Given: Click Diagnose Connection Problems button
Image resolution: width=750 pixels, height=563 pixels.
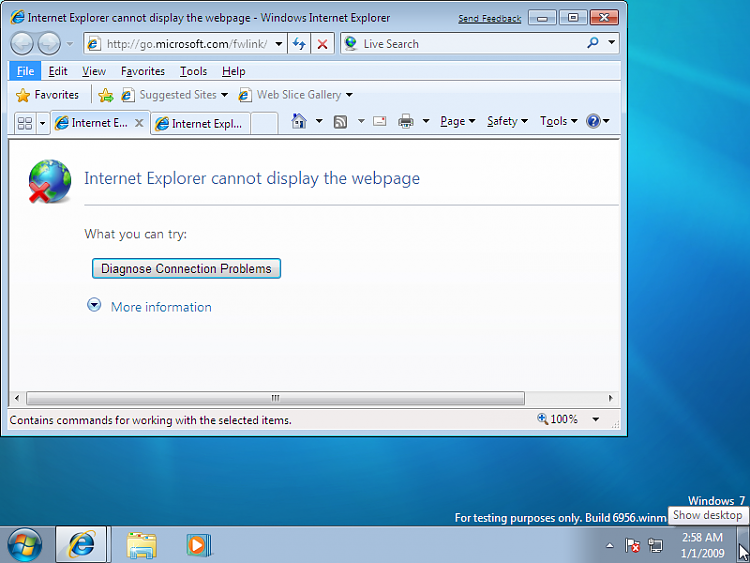Looking at the screenshot, I should click(x=186, y=268).
